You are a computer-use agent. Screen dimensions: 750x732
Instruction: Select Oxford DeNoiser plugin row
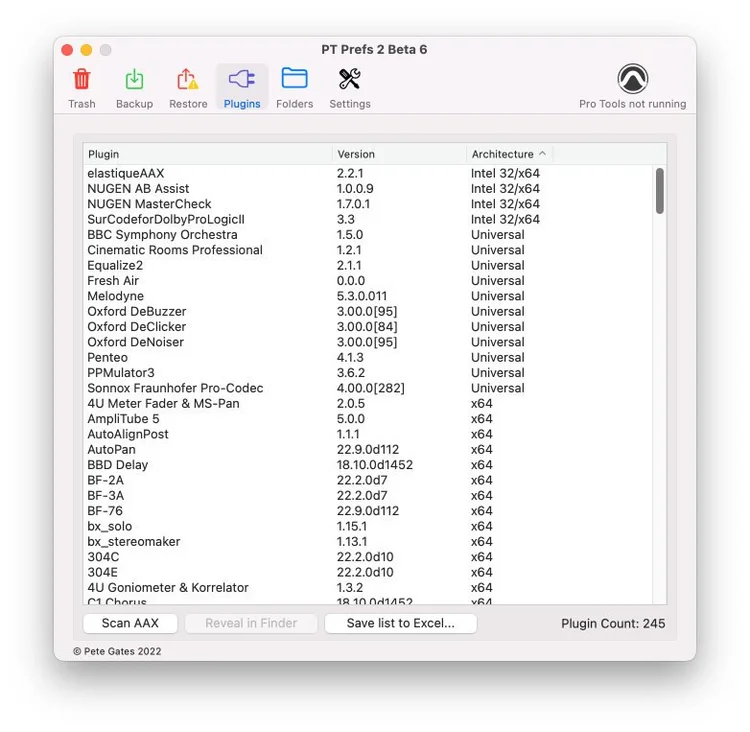click(x=367, y=342)
